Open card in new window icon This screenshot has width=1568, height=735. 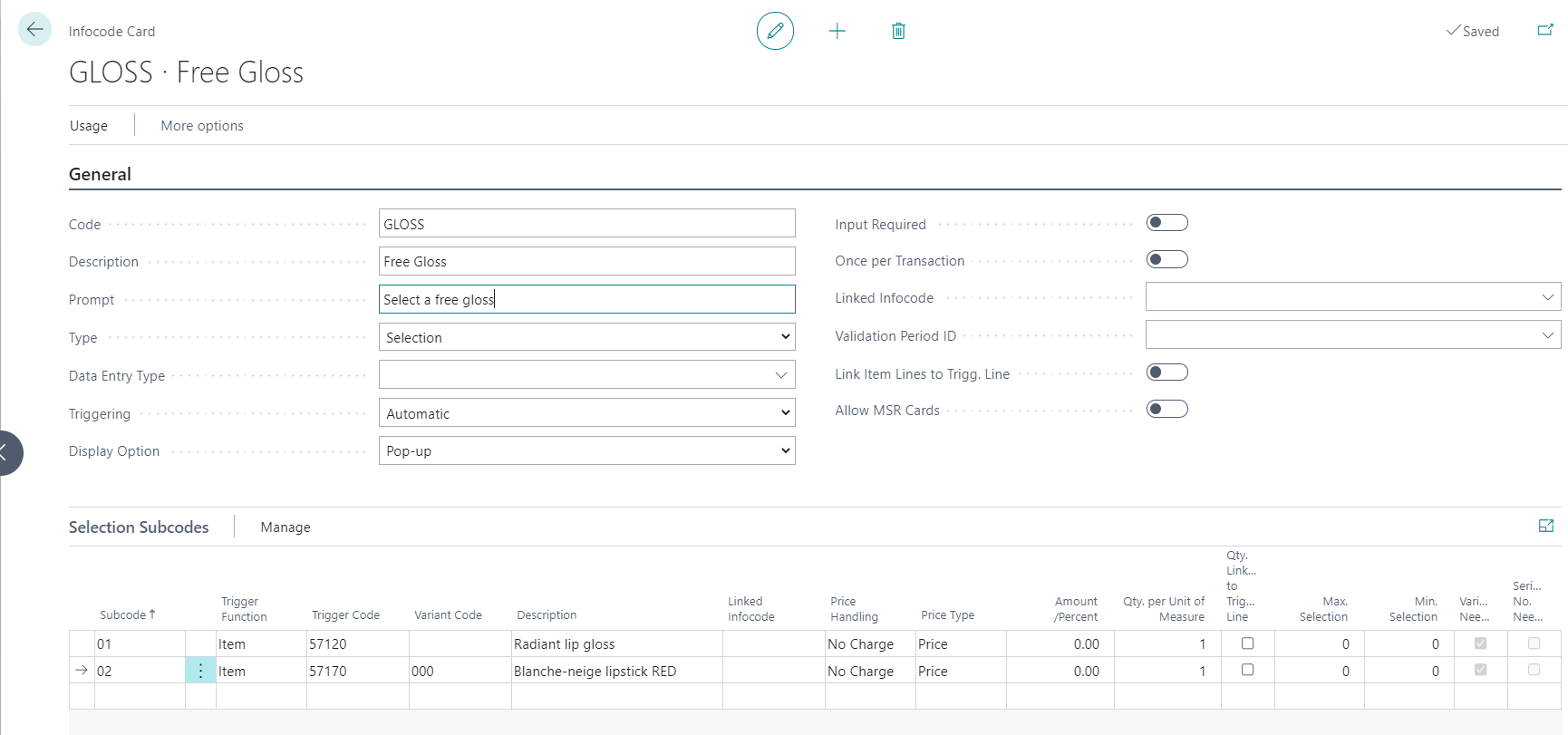1545,31
